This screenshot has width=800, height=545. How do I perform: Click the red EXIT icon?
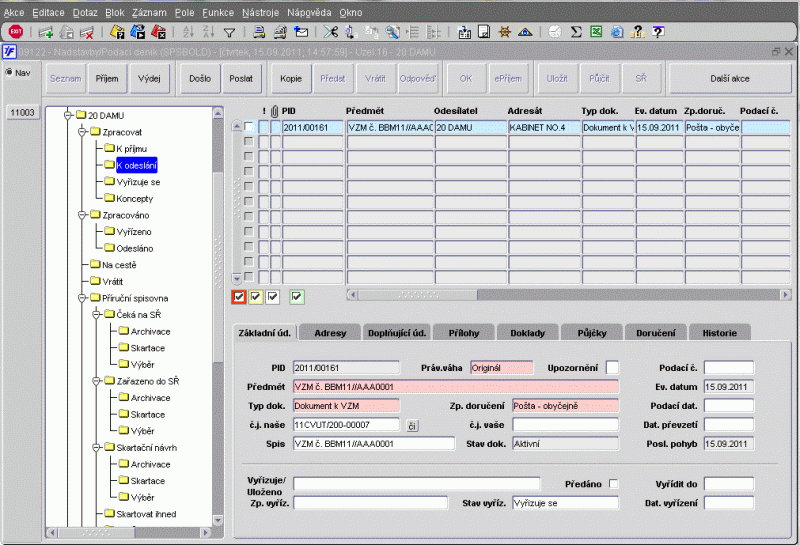(x=16, y=32)
